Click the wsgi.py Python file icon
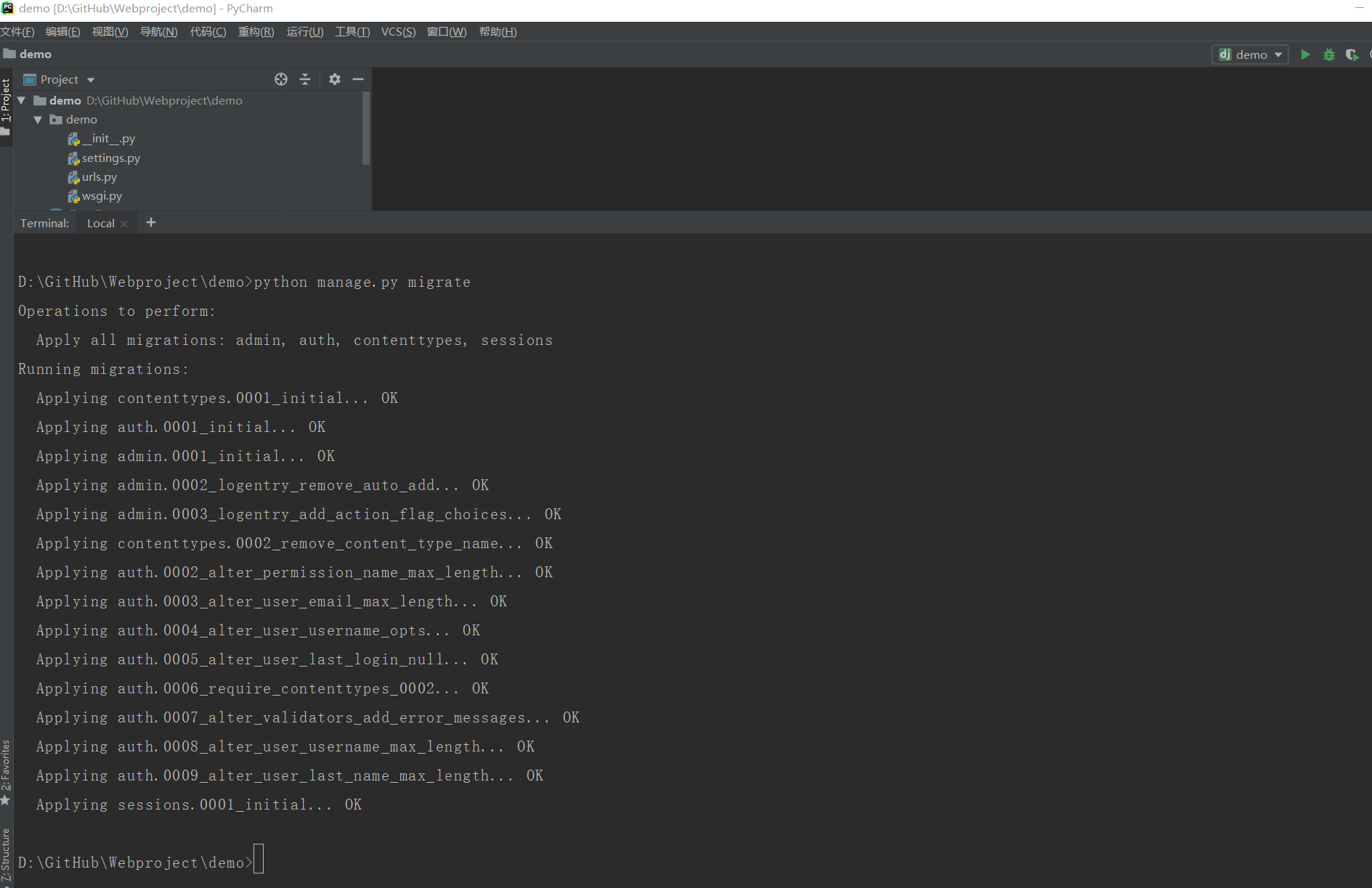This screenshot has height=888, width=1372. [73, 196]
